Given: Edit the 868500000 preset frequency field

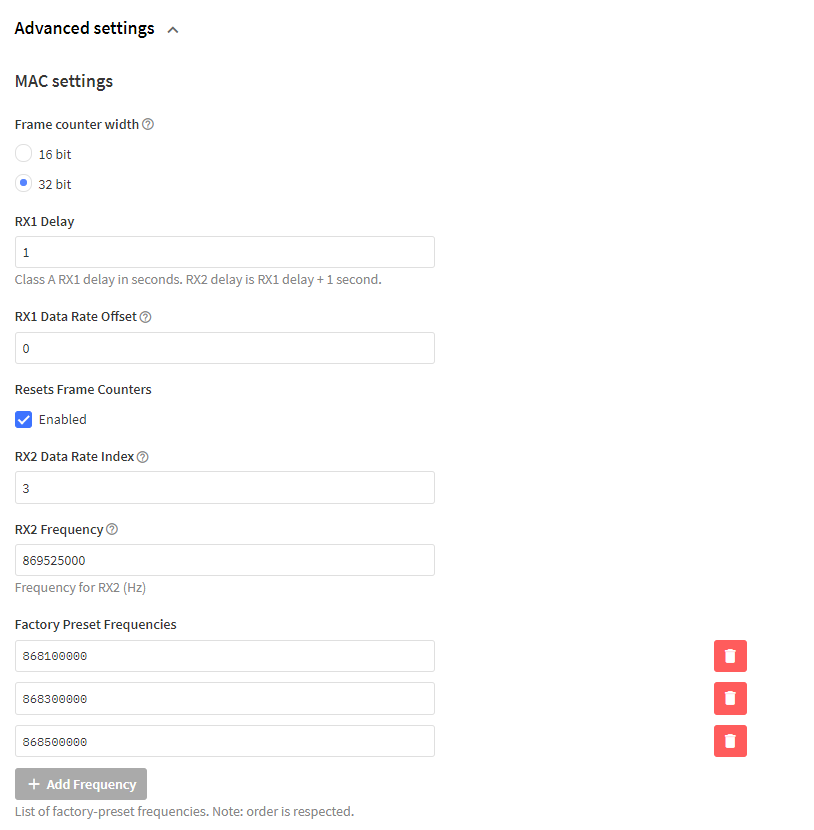Looking at the screenshot, I should (x=225, y=741).
